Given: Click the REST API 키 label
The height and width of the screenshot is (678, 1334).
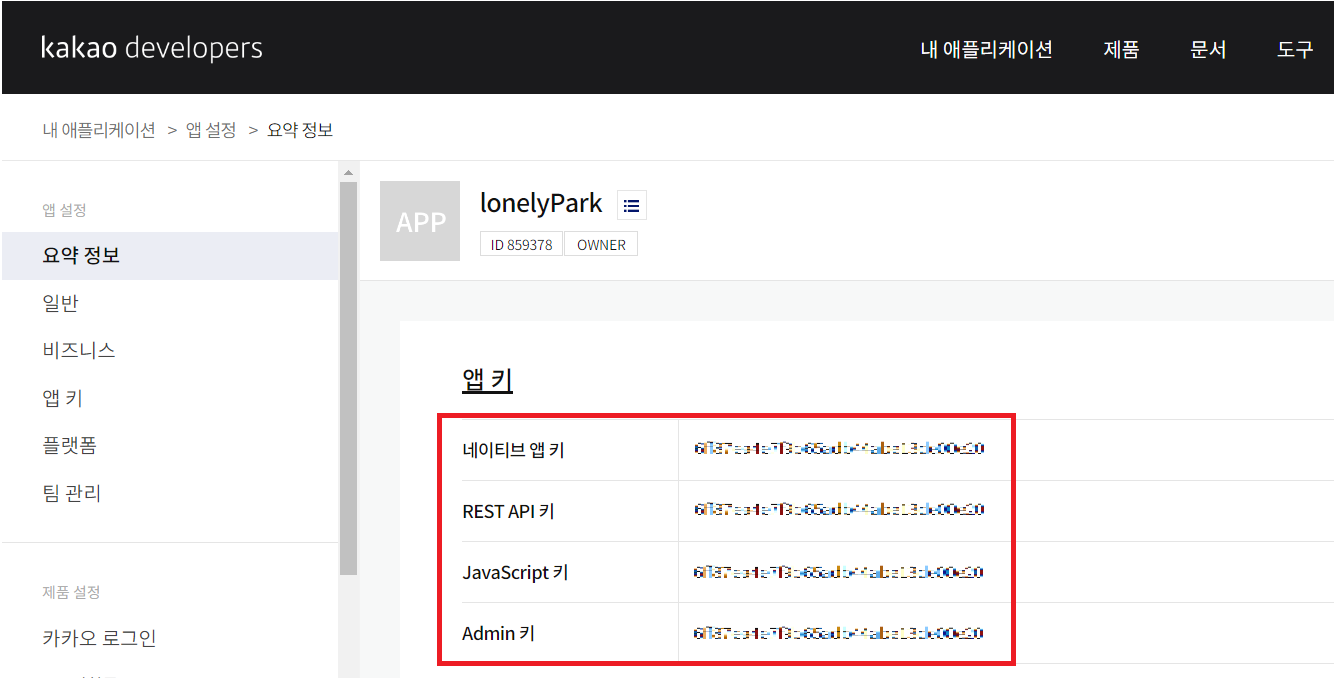Looking at the screenshot, I should 508,511.
